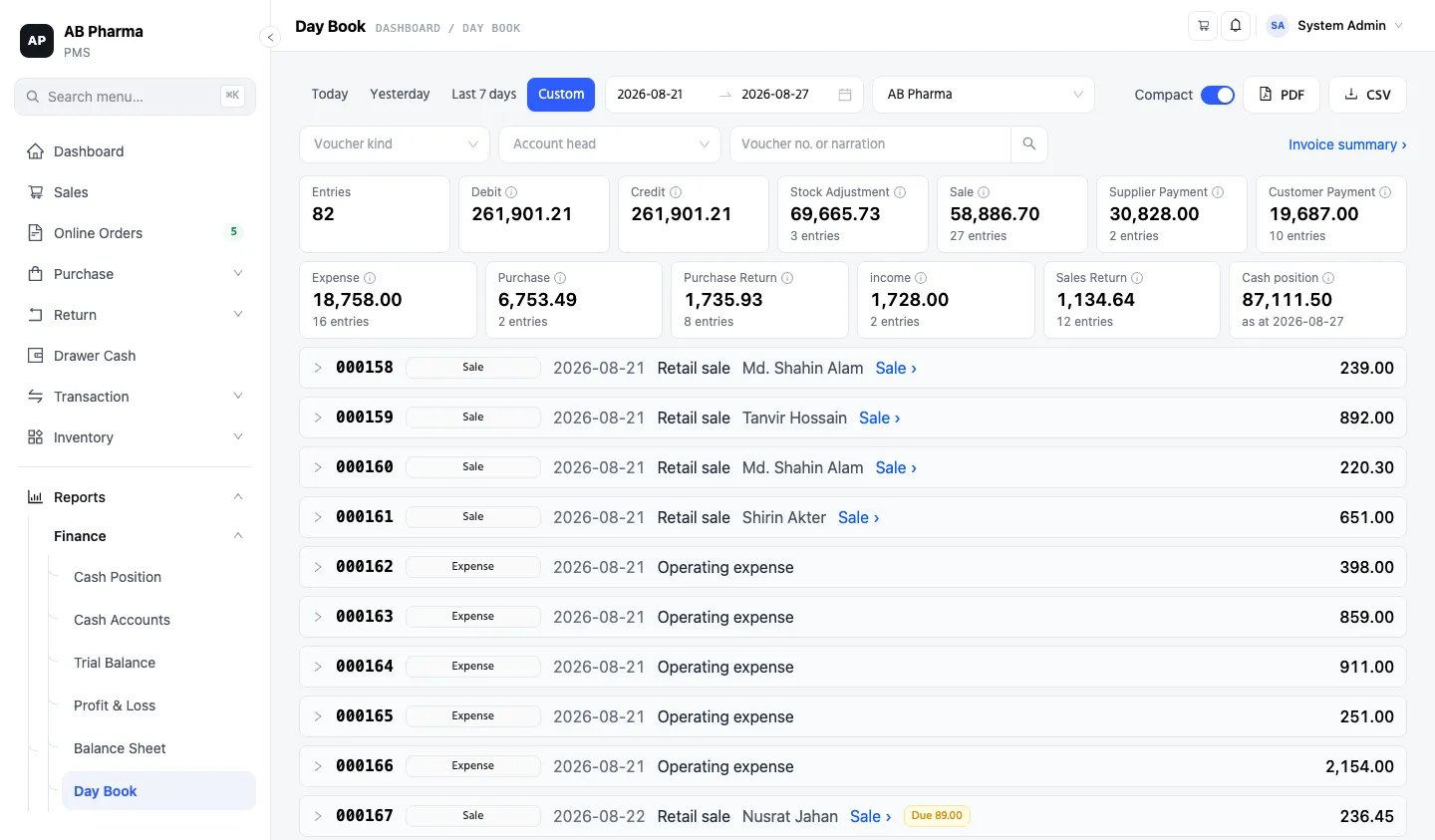Image resolution: width=1435 pixels, height=840 pixels.
Task: Open the Account head dropdown
Action: [x=610, y=144]
